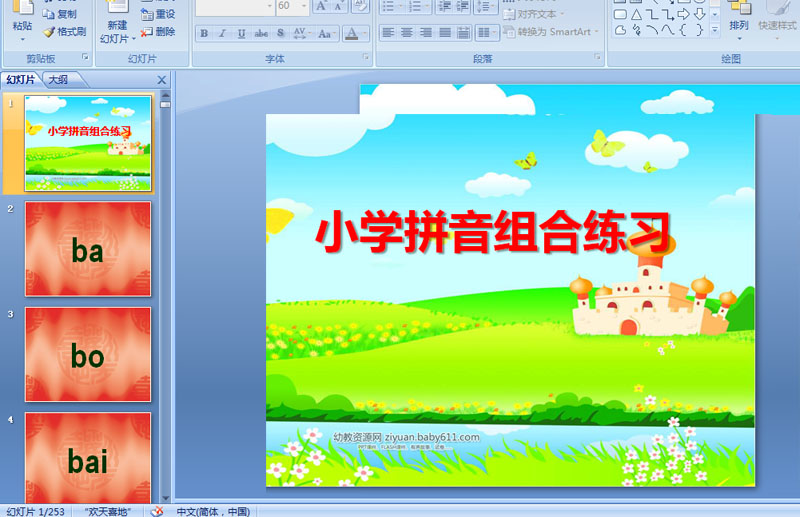Open Clipboard (剪贴板) dialog launcher

[x=85, y=58]
